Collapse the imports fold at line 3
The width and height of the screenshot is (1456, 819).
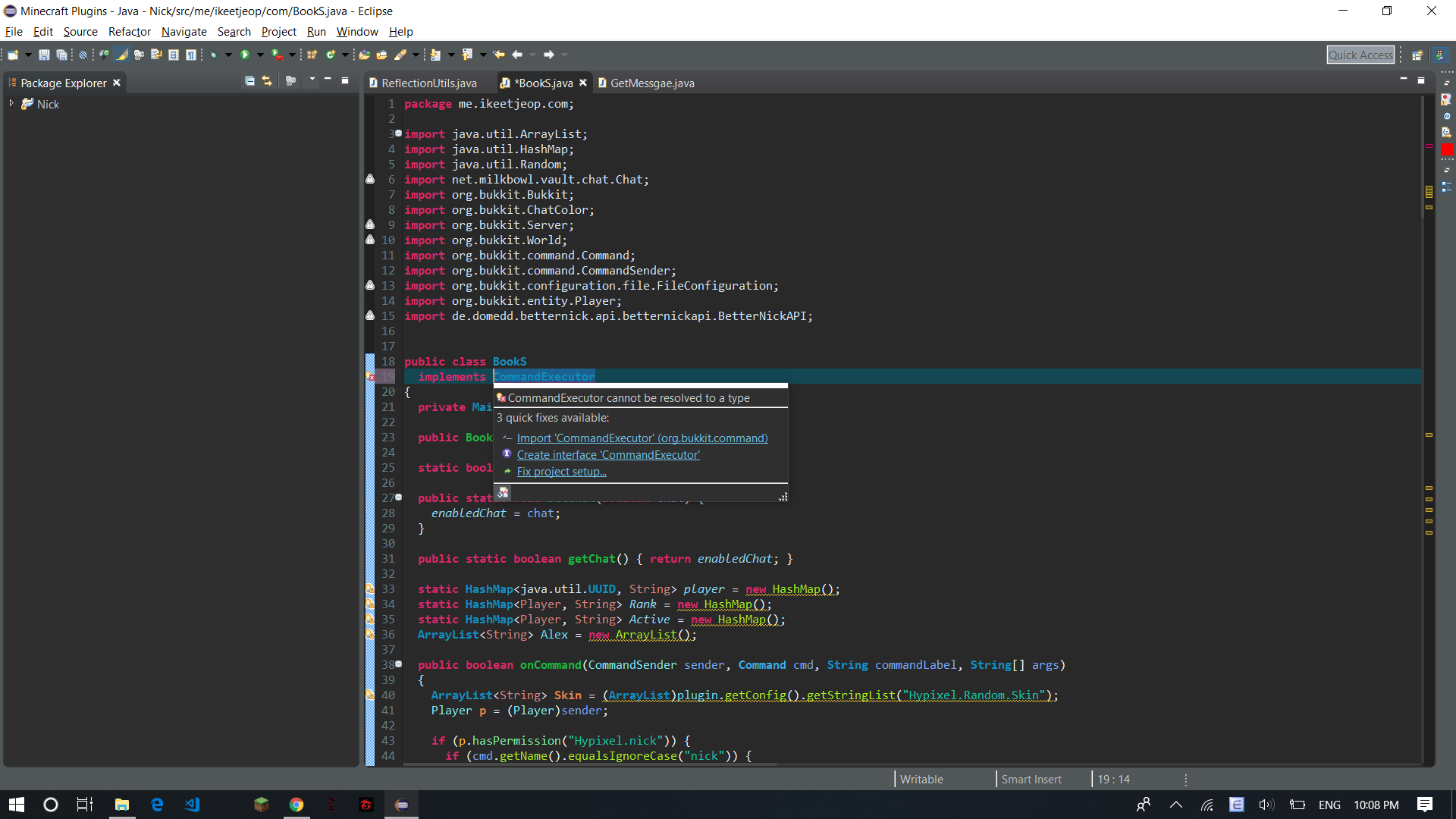[398, 133]
